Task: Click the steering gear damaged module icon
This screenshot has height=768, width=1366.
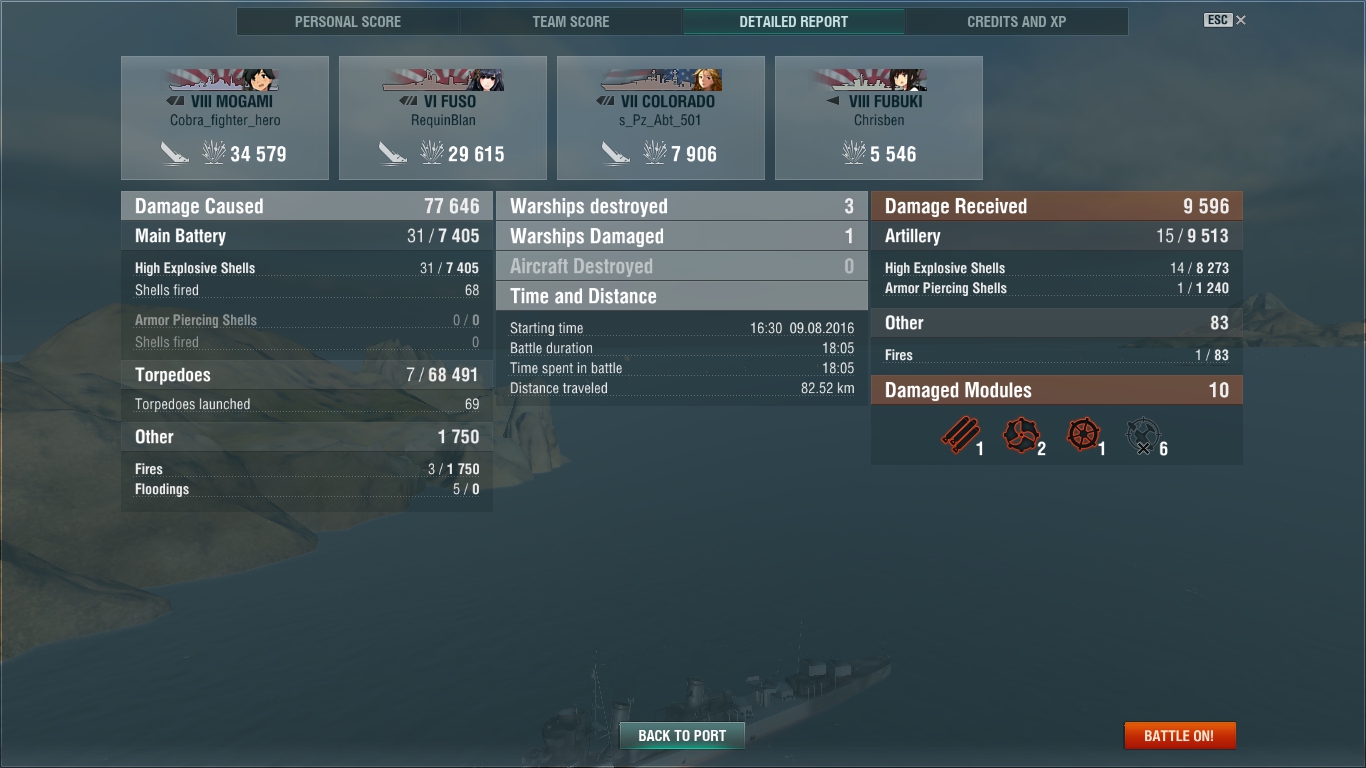Action: click(x=1083, y=435)
